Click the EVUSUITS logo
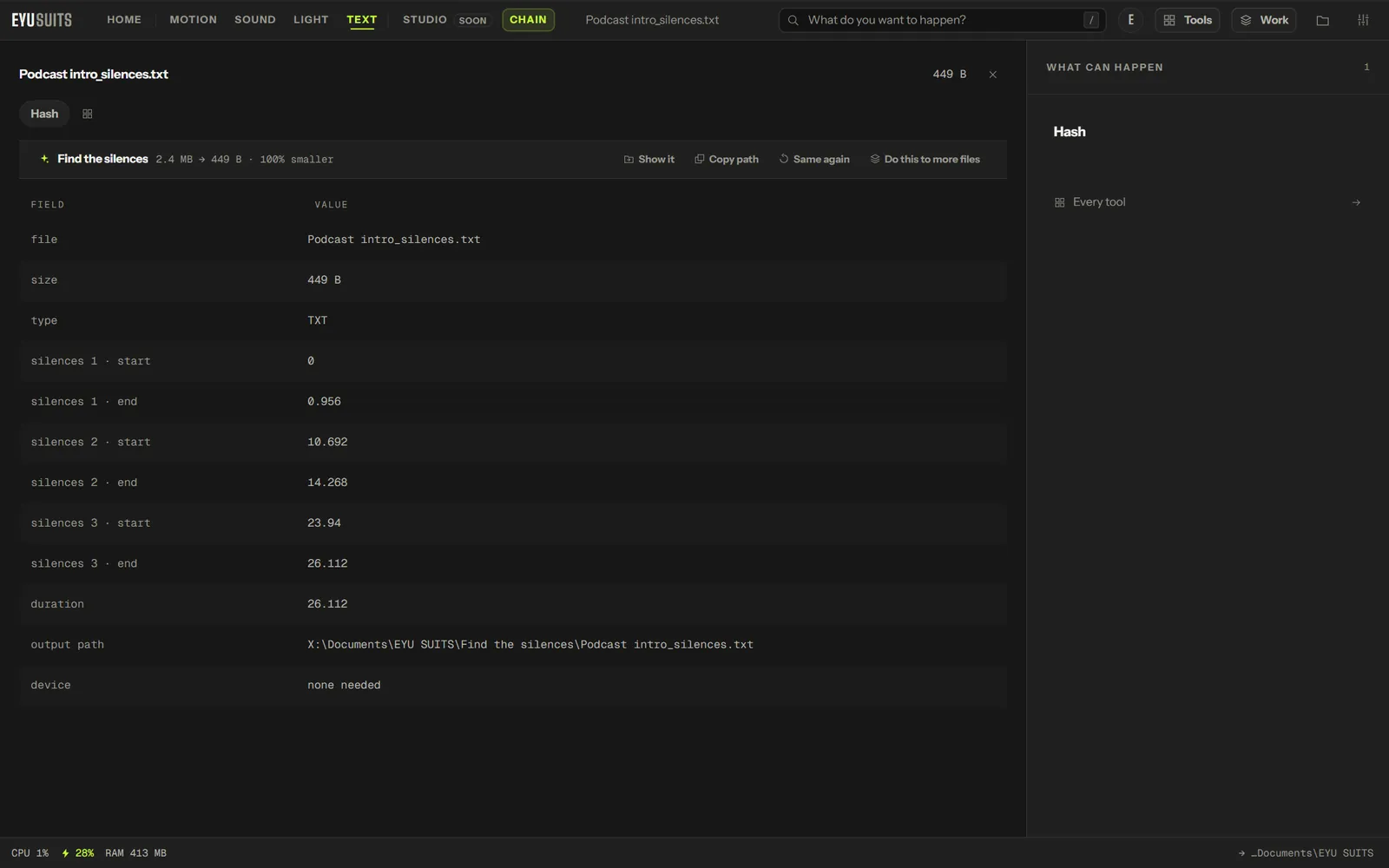This screenshot has width=1389, height=868. pyautogui.click(x=42, y=20)
